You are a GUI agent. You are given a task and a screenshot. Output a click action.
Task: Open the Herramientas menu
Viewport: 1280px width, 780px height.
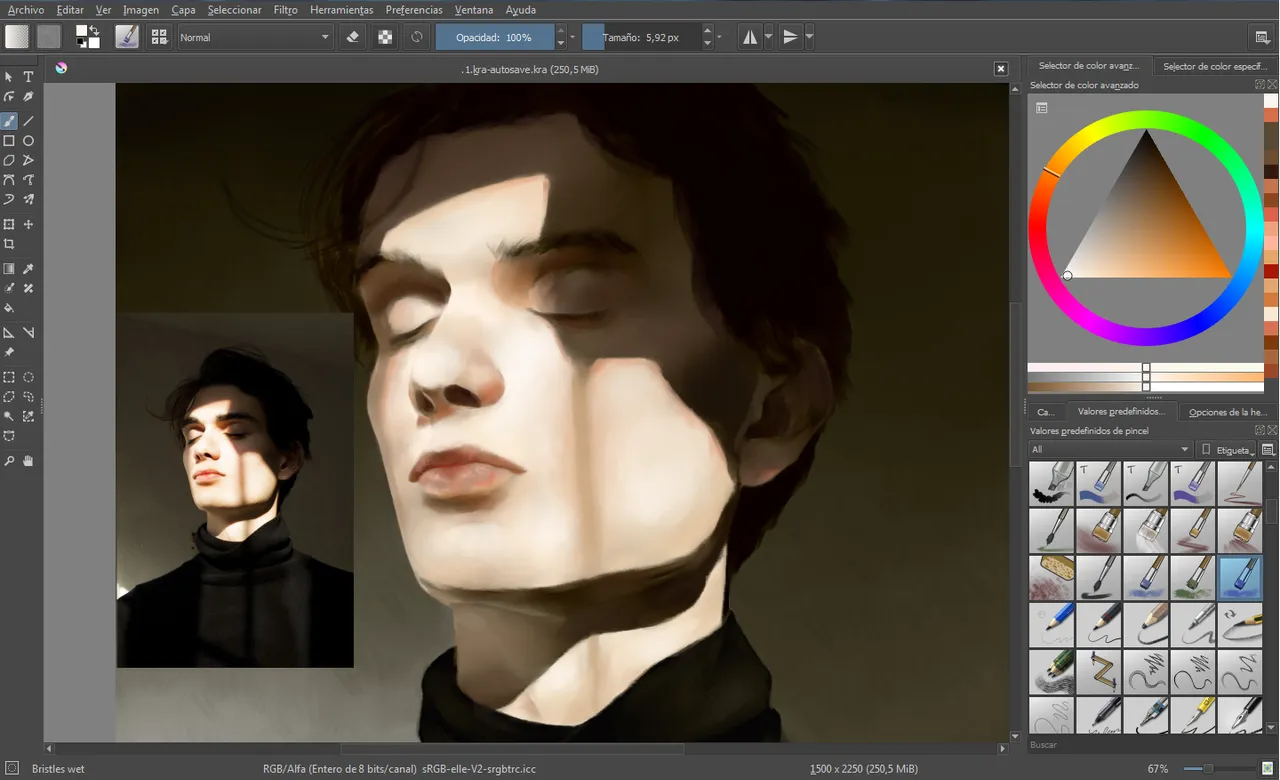[341, 9]
